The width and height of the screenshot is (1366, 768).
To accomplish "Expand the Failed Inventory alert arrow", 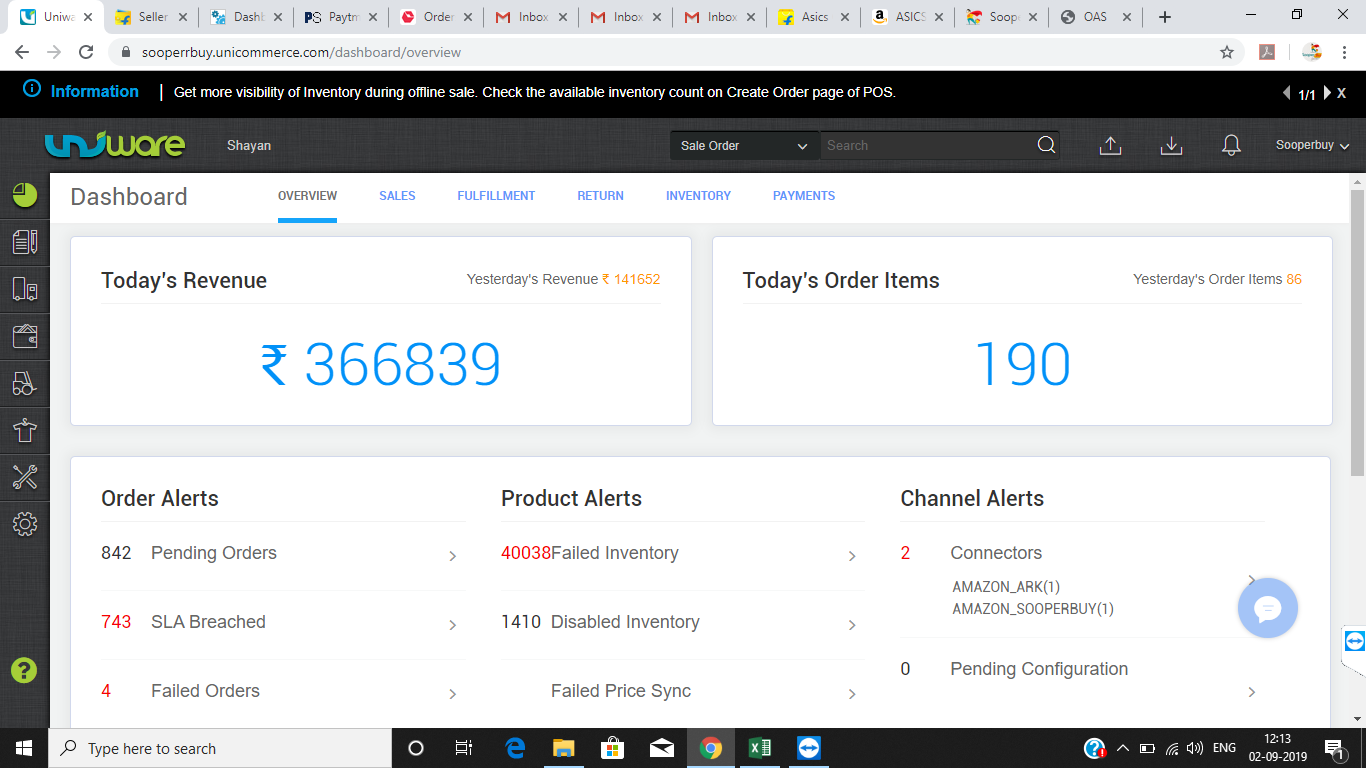I will click(852, 556).
